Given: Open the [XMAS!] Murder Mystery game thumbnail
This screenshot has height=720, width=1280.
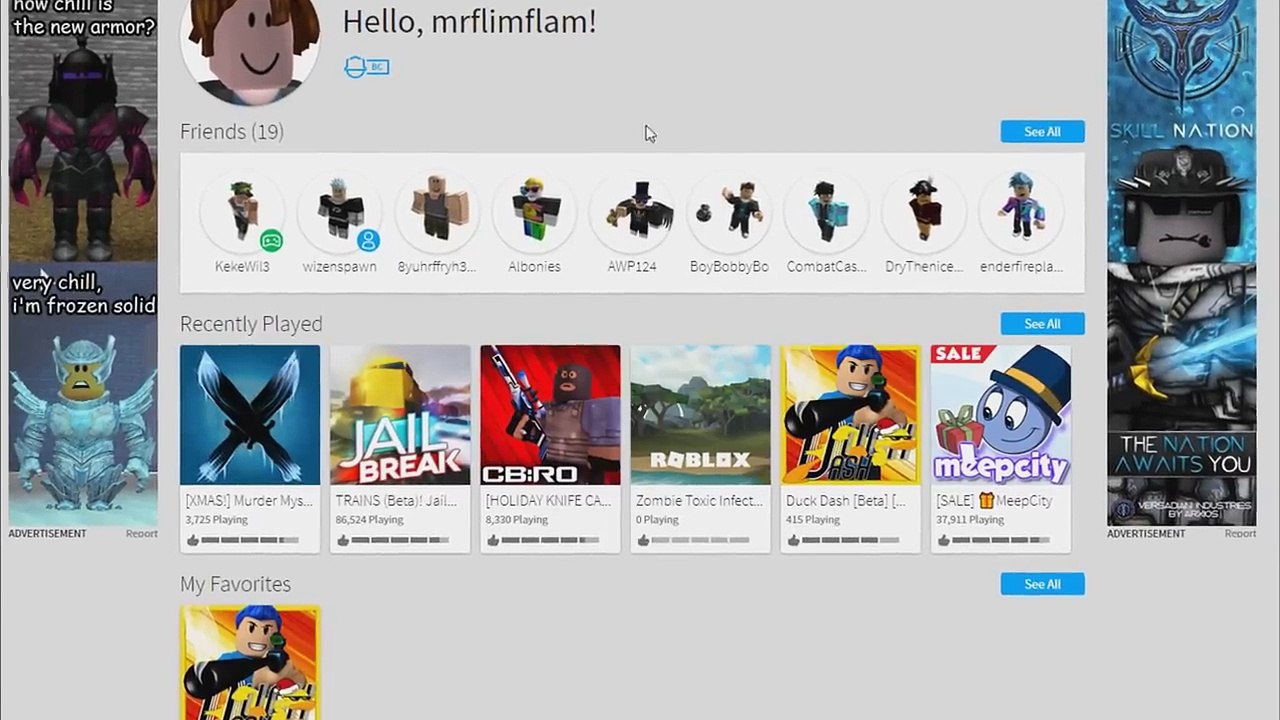Looking at the screenshot, I should (x=250, y=415).
